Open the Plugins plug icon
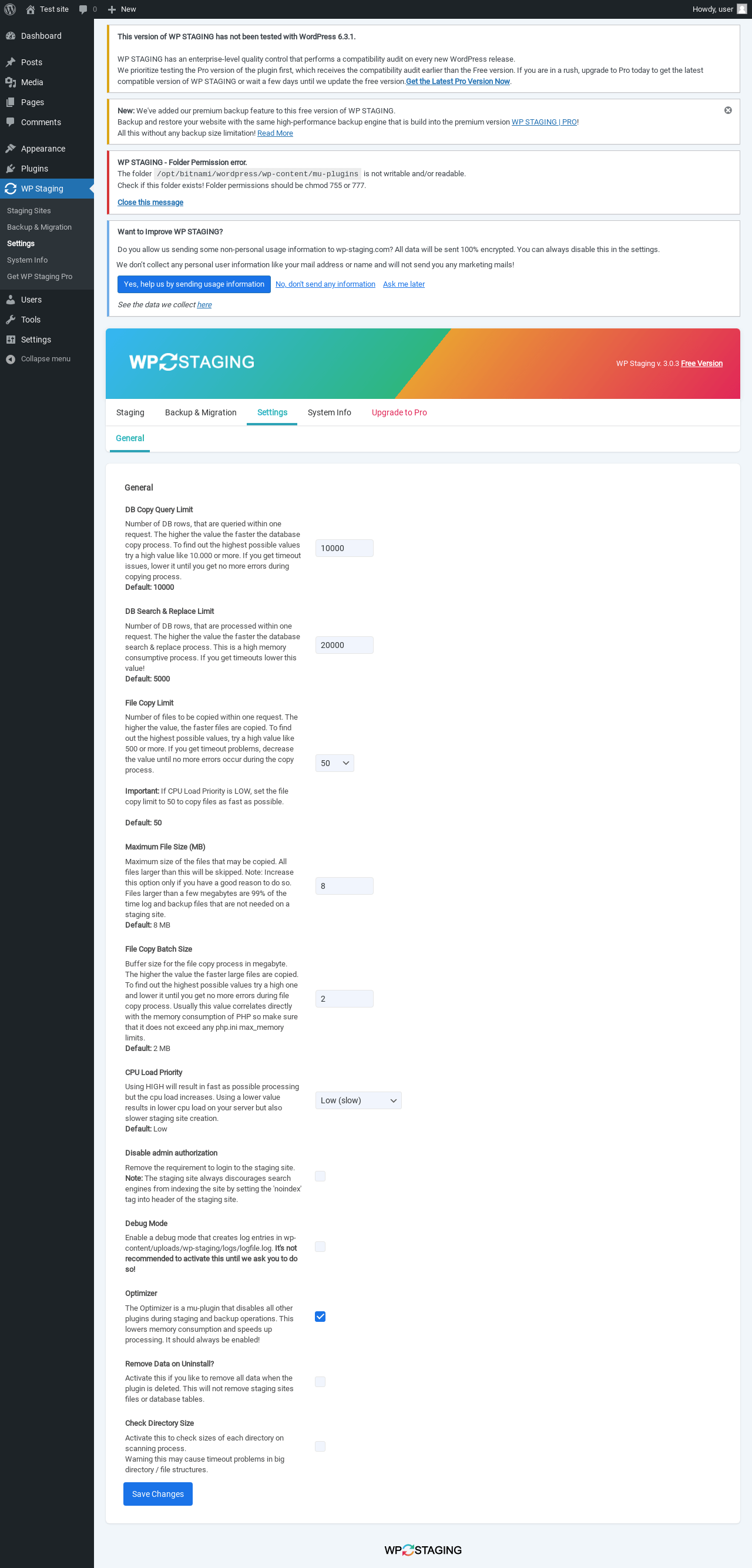 [x=11, y=169]
